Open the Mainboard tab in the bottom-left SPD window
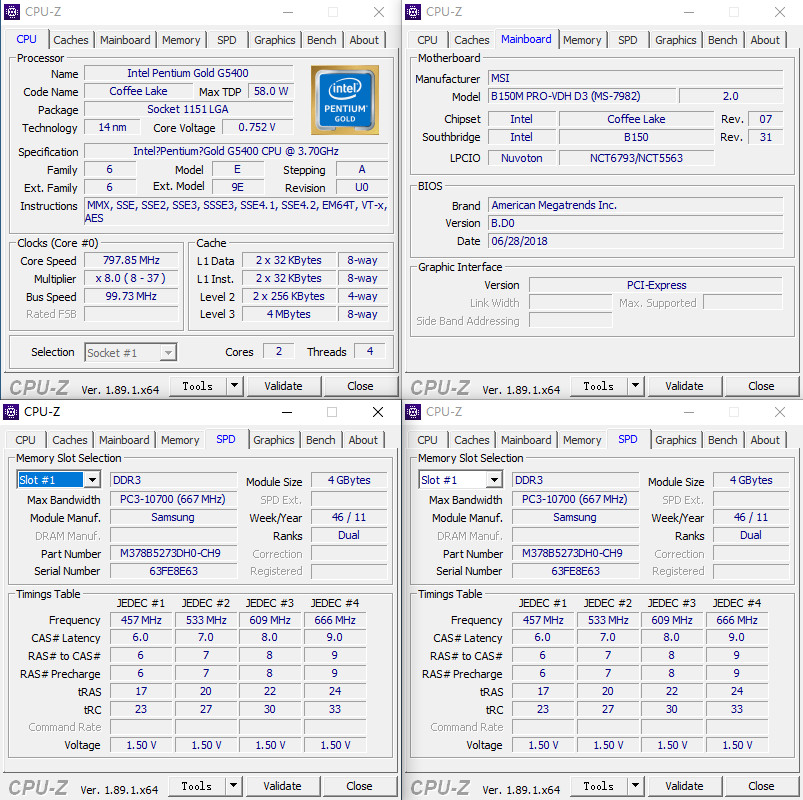Screen dimensions: 803x800 (x=124, y=440)
